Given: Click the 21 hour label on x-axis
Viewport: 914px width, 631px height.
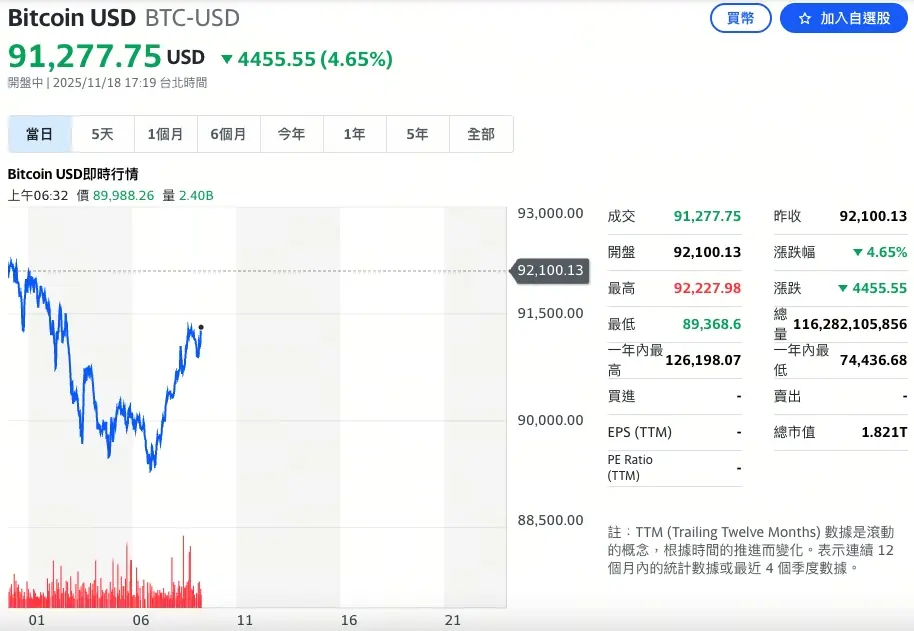Looking at the screenshot, I should coord(453,621).
